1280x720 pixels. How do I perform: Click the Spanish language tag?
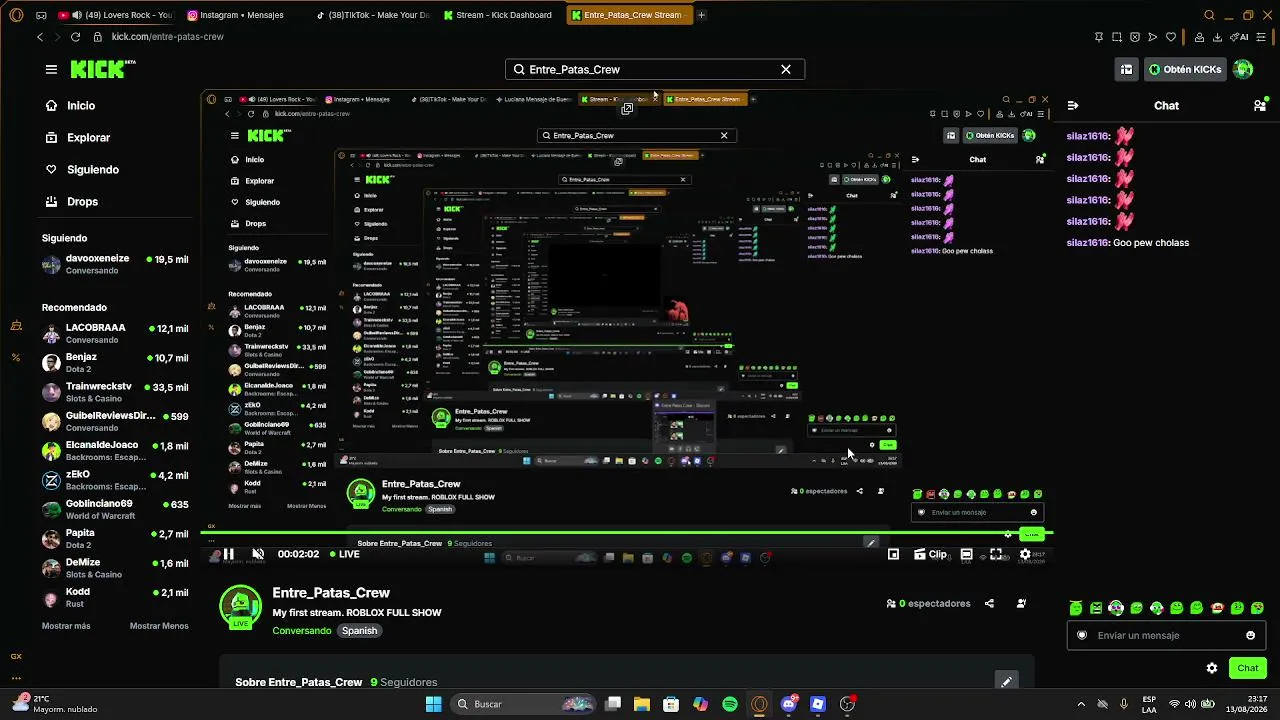360,631
